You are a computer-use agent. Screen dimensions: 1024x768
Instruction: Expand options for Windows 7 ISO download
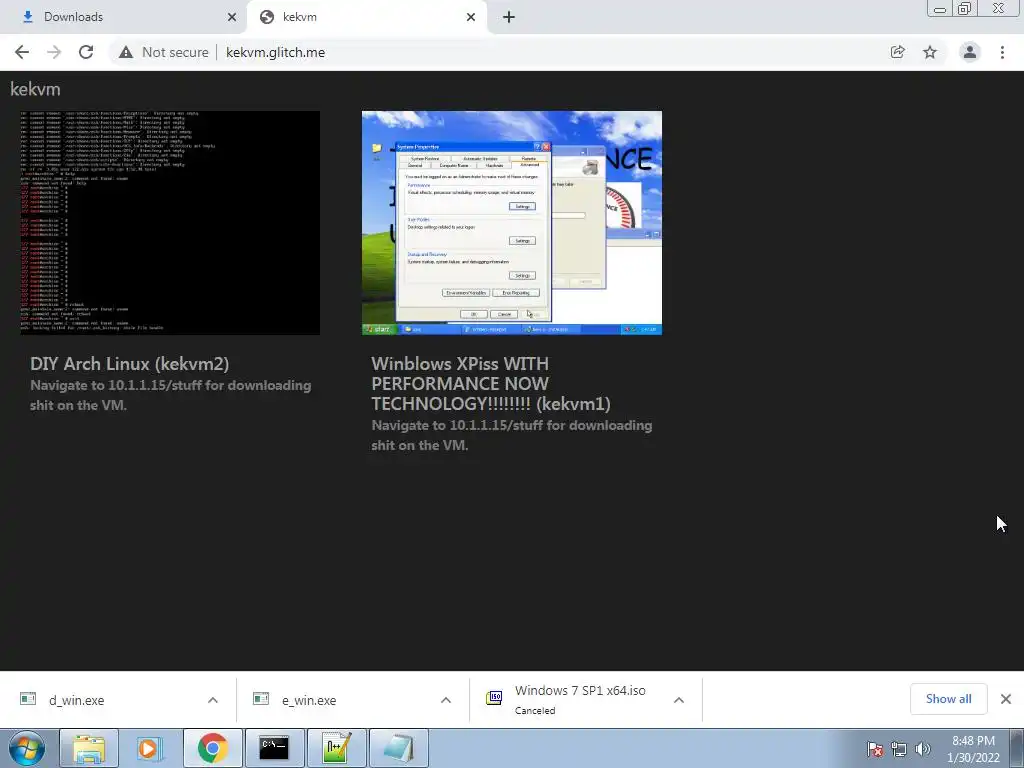pos(679,700)
